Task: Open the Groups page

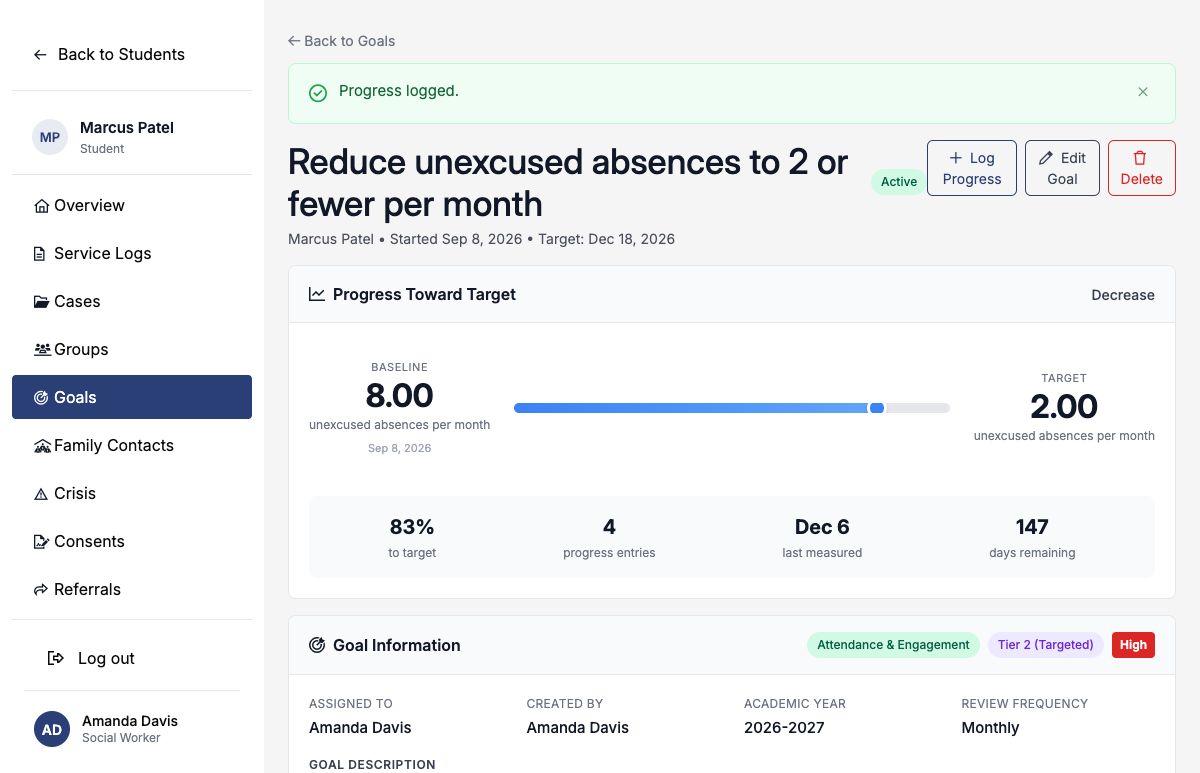Action: tap(132, 349)
